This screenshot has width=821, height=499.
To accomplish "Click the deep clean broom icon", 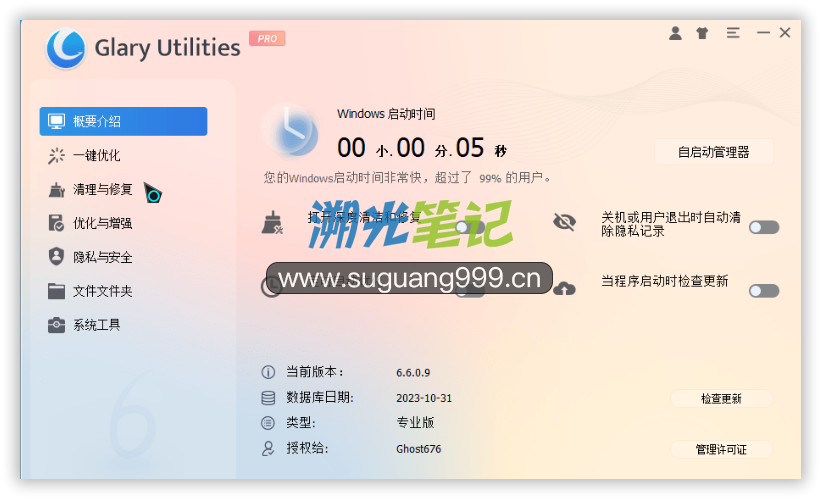I will (x=272, y=223).
